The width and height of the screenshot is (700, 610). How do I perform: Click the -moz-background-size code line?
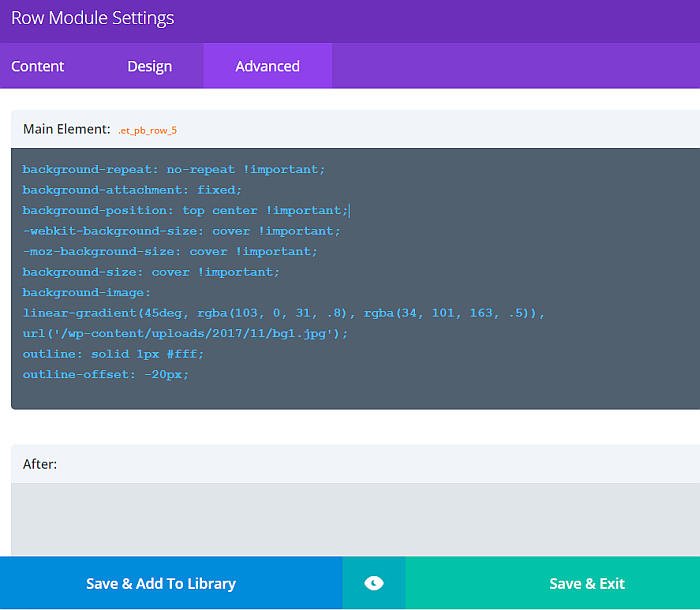(170, 251)
